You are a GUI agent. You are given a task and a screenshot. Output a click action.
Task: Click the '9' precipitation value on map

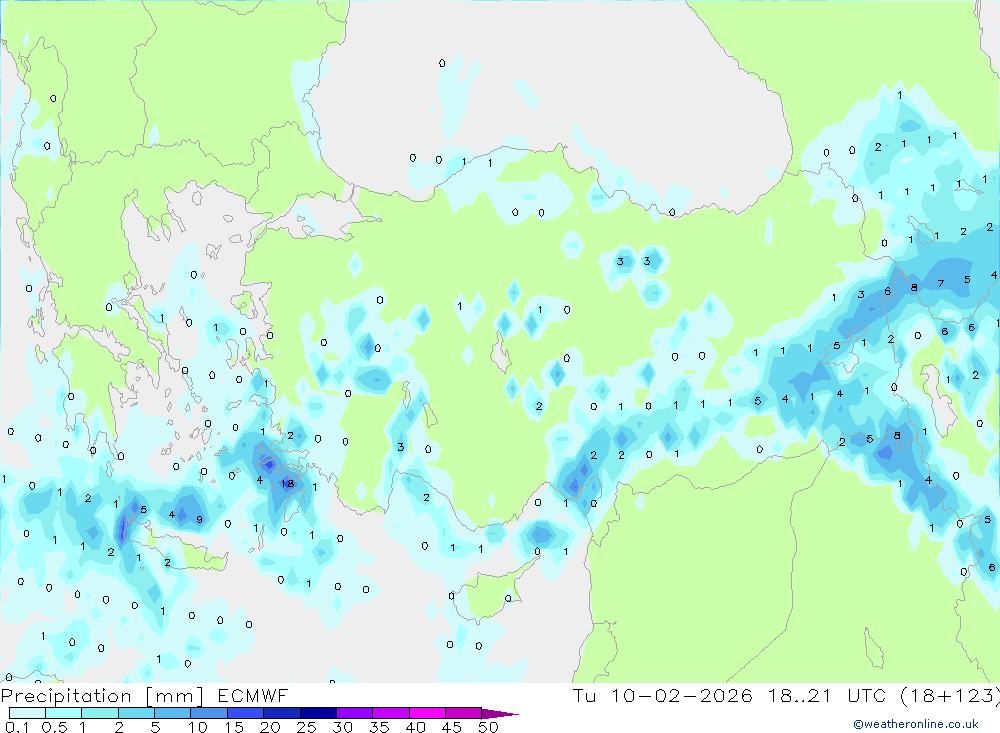pyautogui.click(x=200, y=520)
